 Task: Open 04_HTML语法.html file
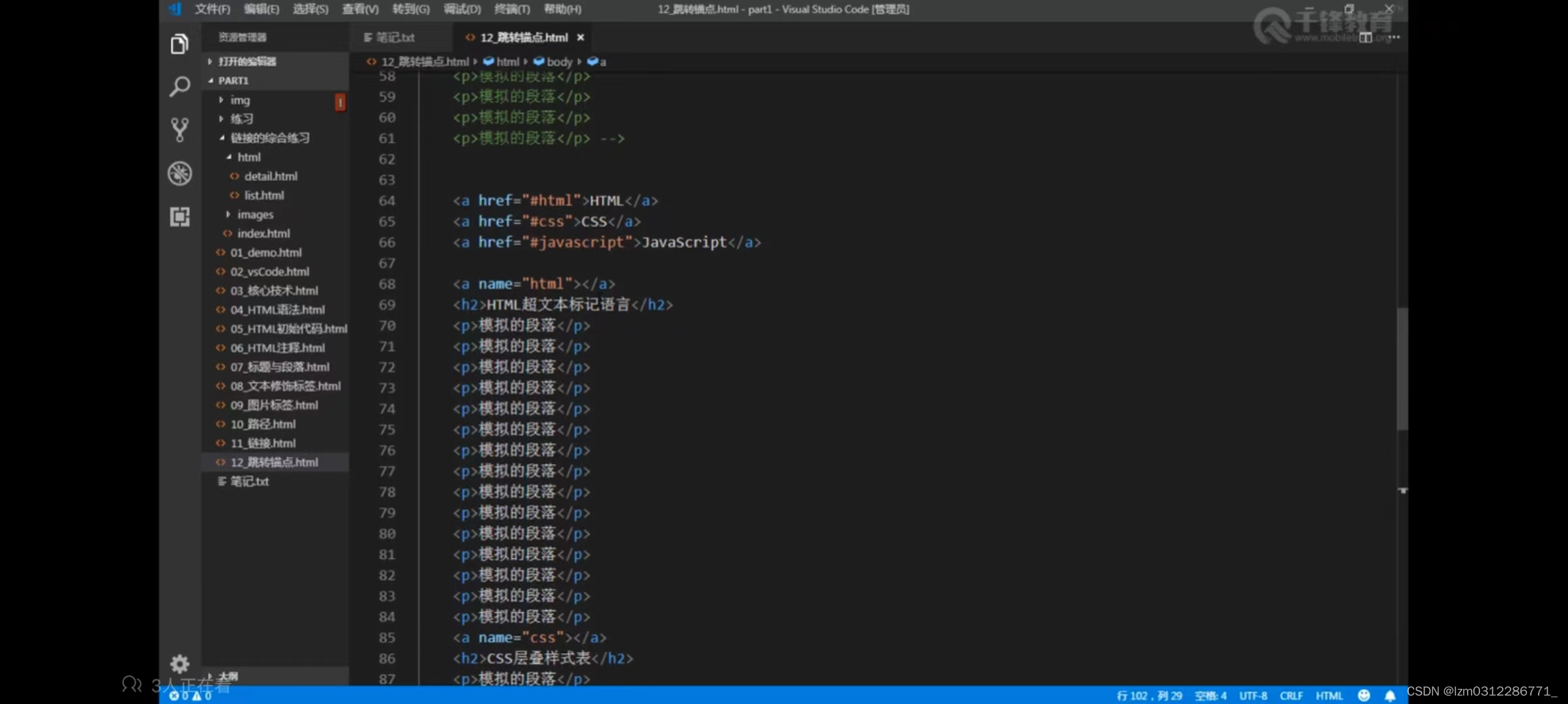276,310
